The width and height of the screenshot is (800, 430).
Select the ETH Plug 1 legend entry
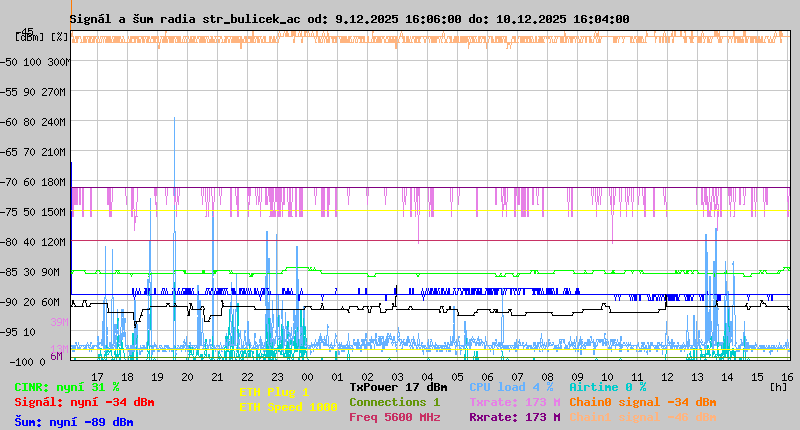click(274, 392)
